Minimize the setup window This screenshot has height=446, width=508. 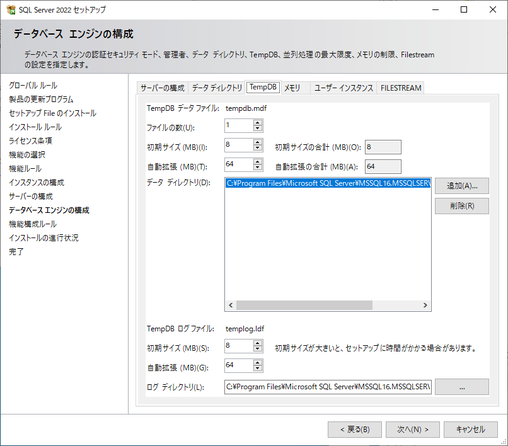tap(435, 10)
